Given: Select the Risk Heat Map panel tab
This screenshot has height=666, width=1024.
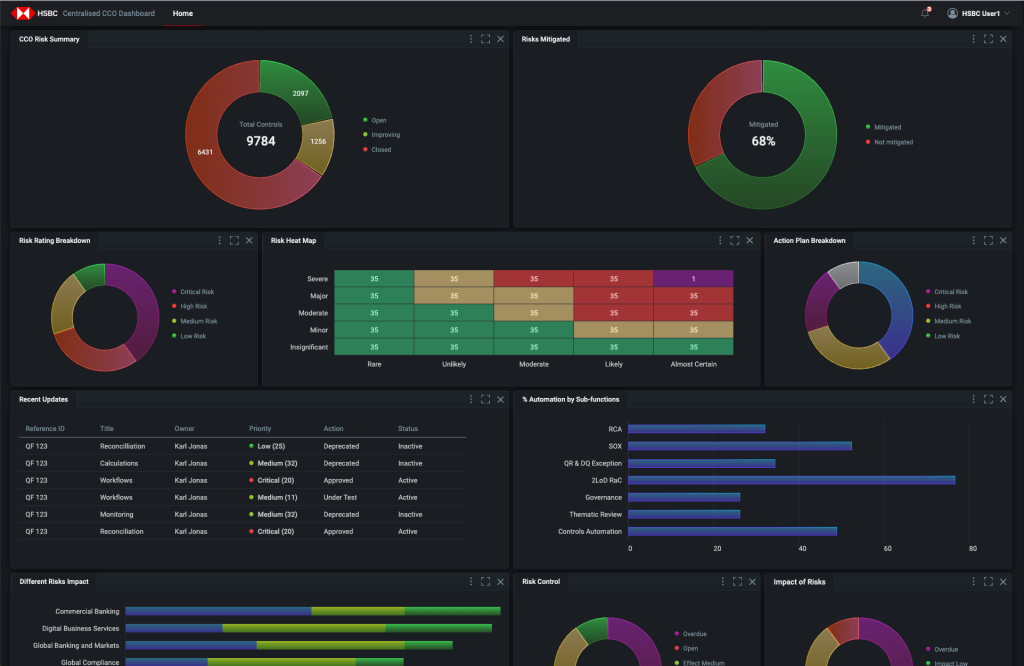Looking at the screenshot, I should (x=293, y=240).
